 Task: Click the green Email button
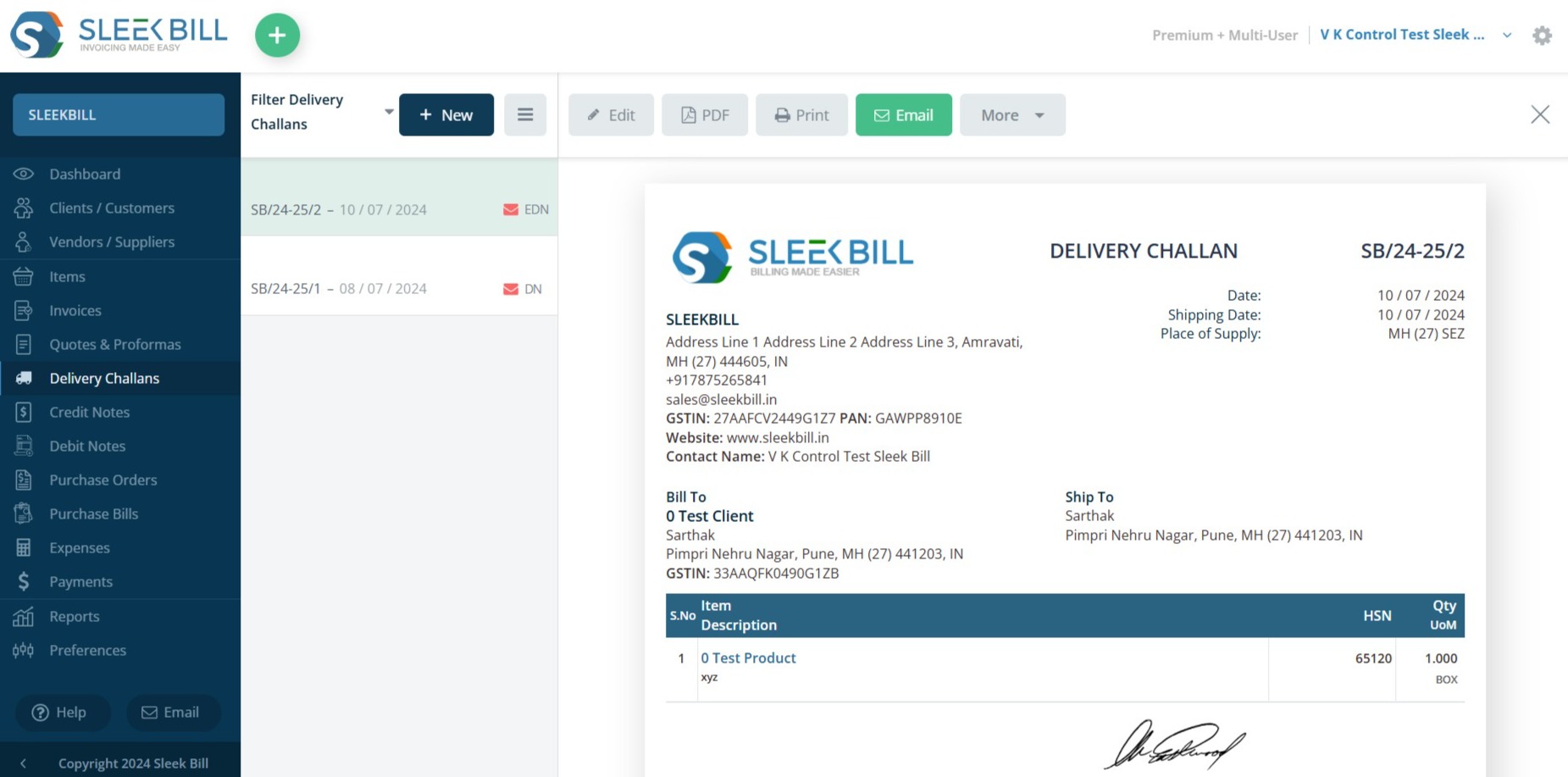coord(904,114)
